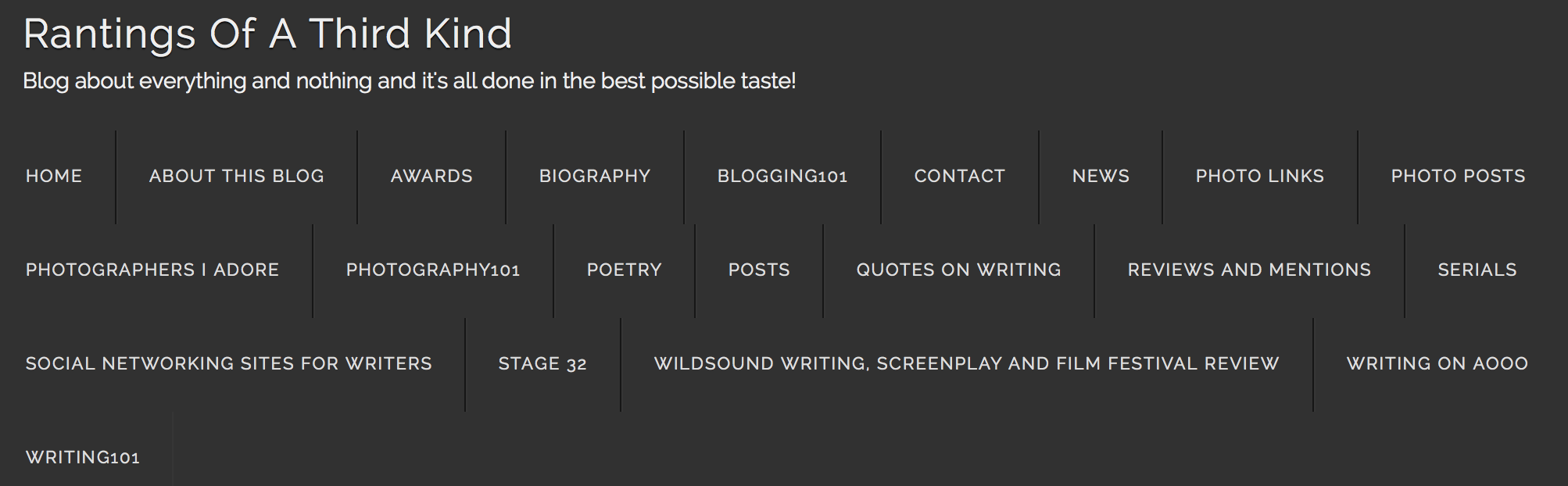Click the Rantings Of A Third Kind title
This screenshot has width=1568, height=486.
267,34
